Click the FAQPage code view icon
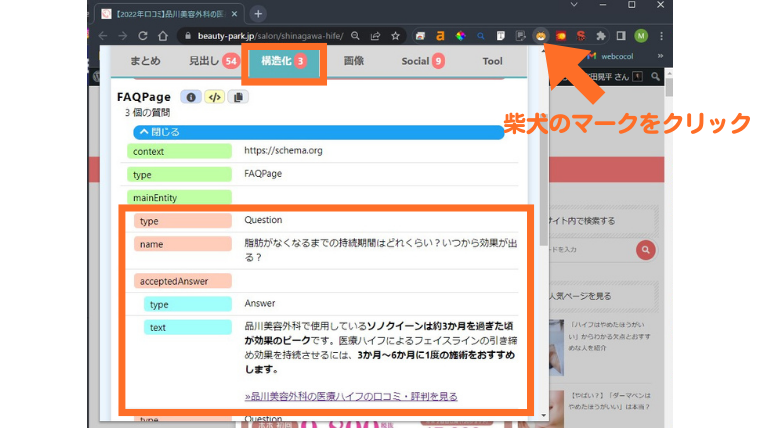The width and height of the screenshot is (760, 428). point(213,97)
